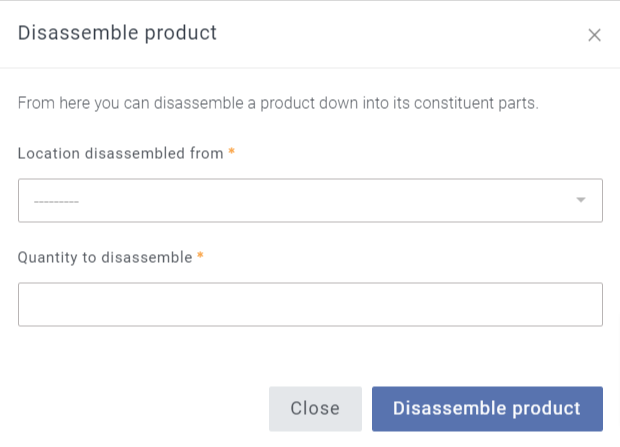Close the dialog with the X icon
Image resolution: width=620 pixels, height=447 pixels.
click(594, 35)
